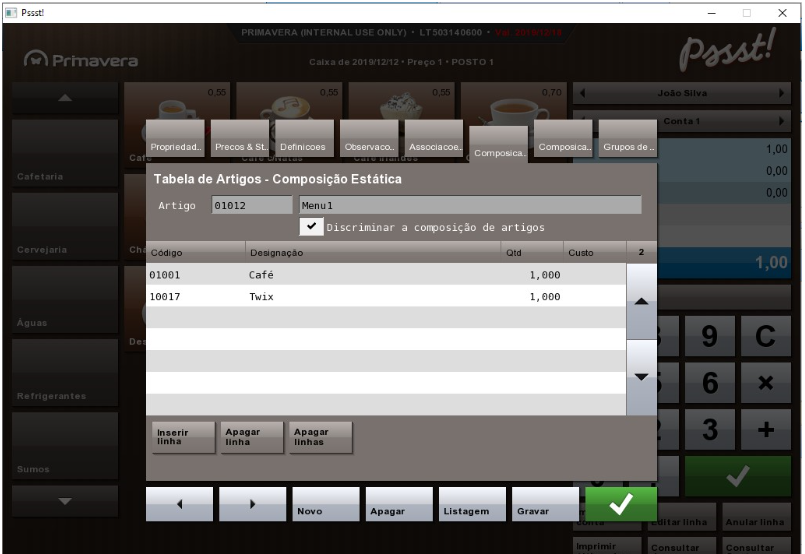Toggle Discriminar a composição de artigos checkbox
Image resolution: width=805 pixels, height=554 pixels.
(314, 227)
